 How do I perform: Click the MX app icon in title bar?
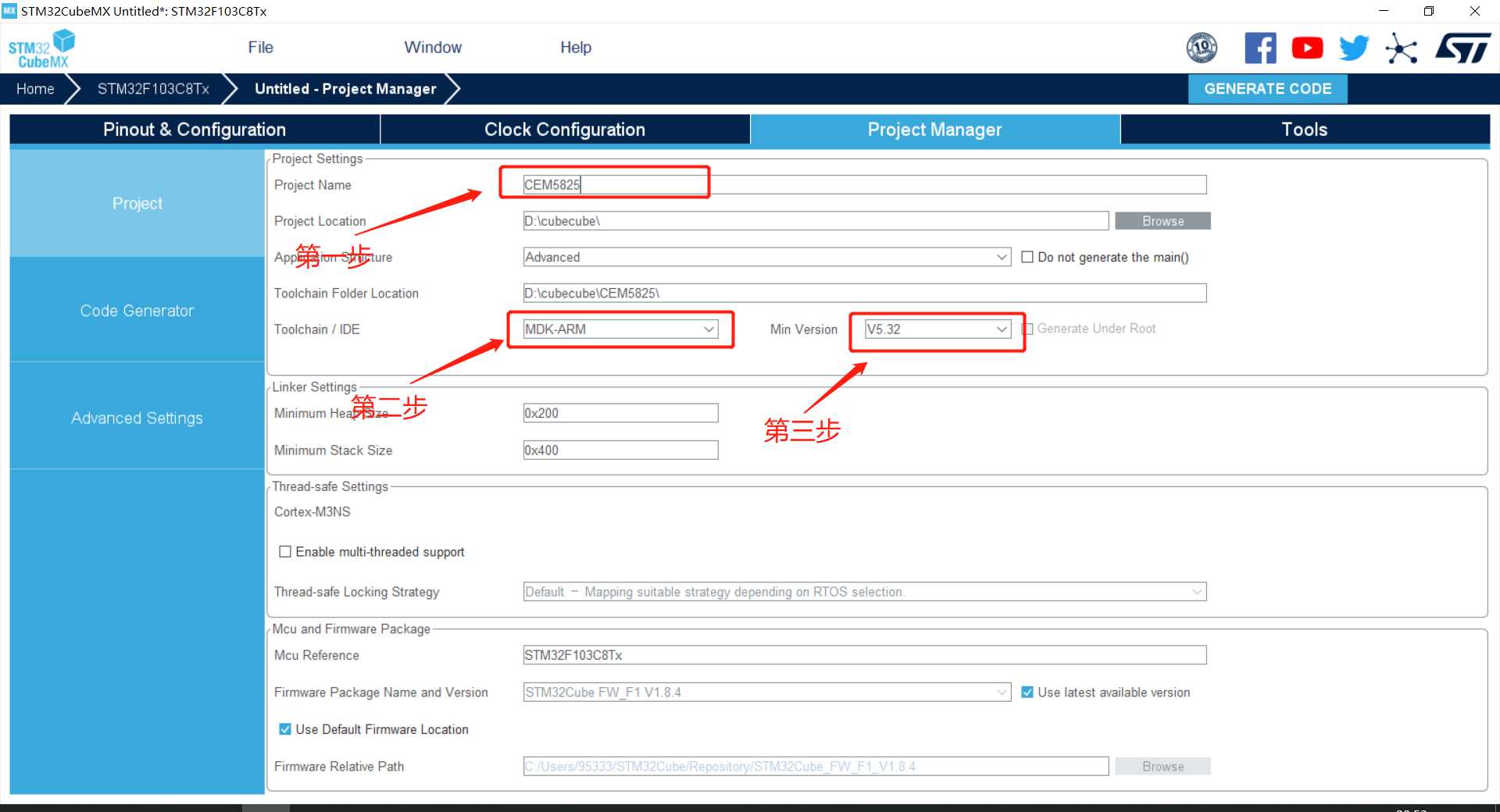click(9, 11)
